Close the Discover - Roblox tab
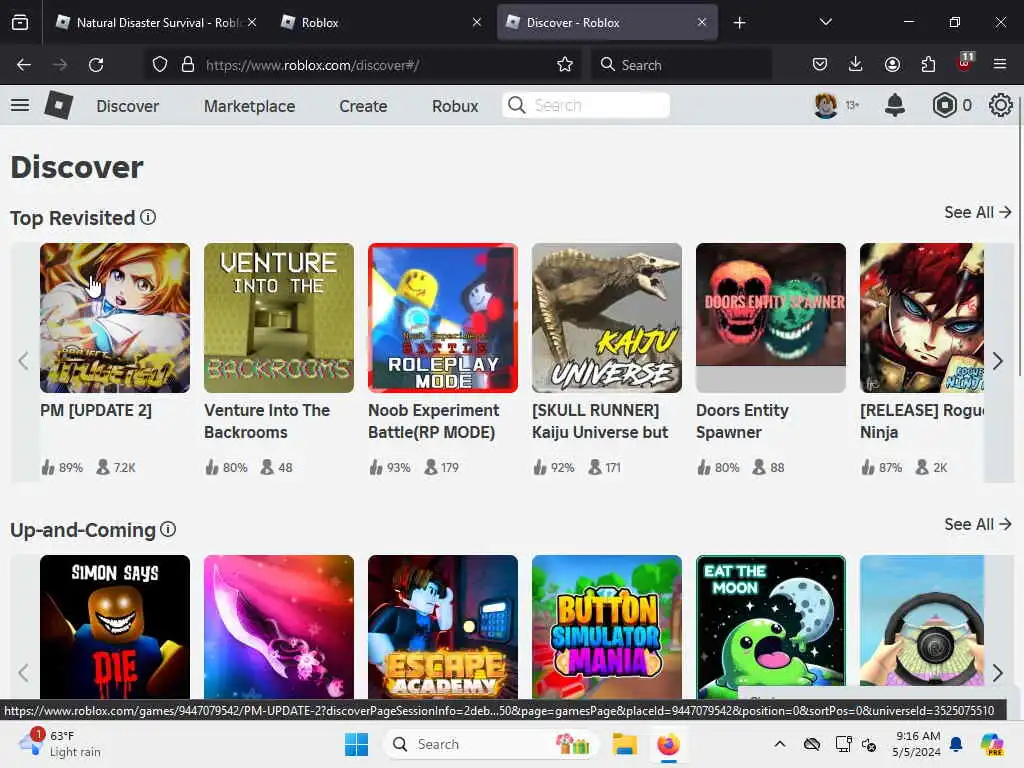The height and width of the screenshot is (768, 1024). tap(701, 22)
